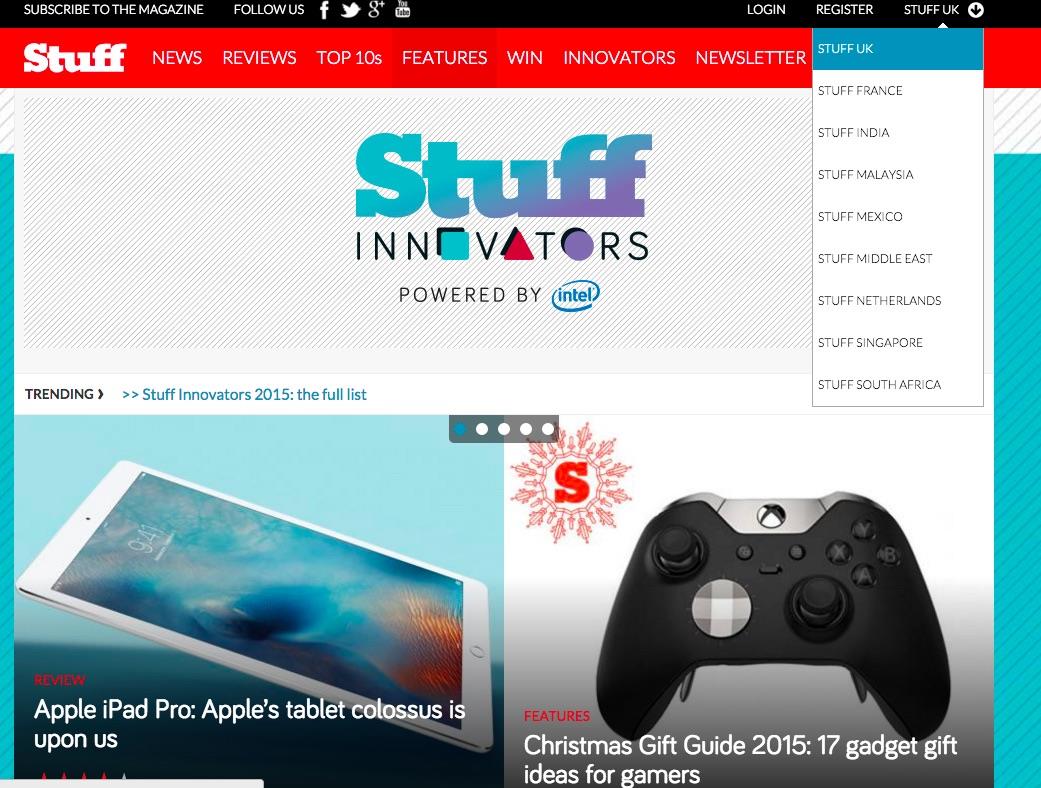Open the Twitter bird icon
This screenshot has width=1041, height=788.
tap(351, 10)
